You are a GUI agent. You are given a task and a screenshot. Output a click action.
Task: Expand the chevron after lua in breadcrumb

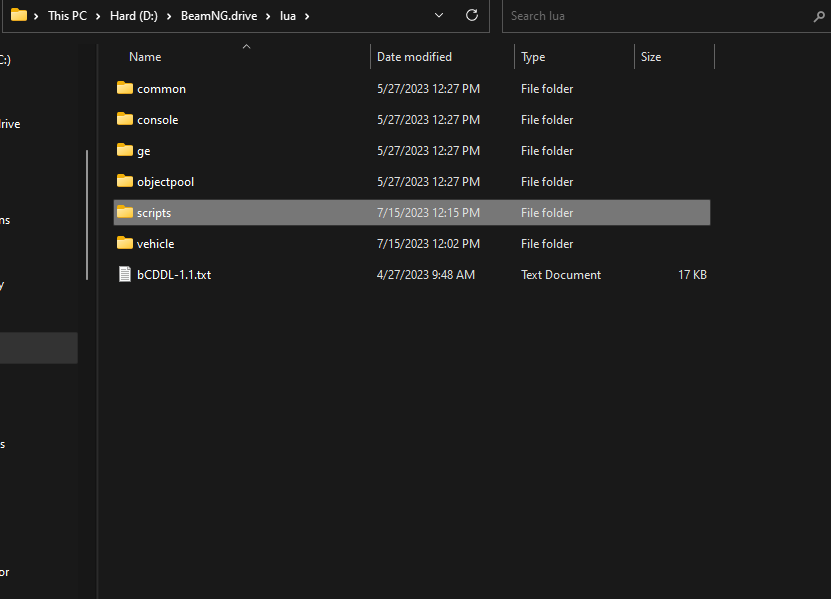pyautogui.click(x=307, y=16)
